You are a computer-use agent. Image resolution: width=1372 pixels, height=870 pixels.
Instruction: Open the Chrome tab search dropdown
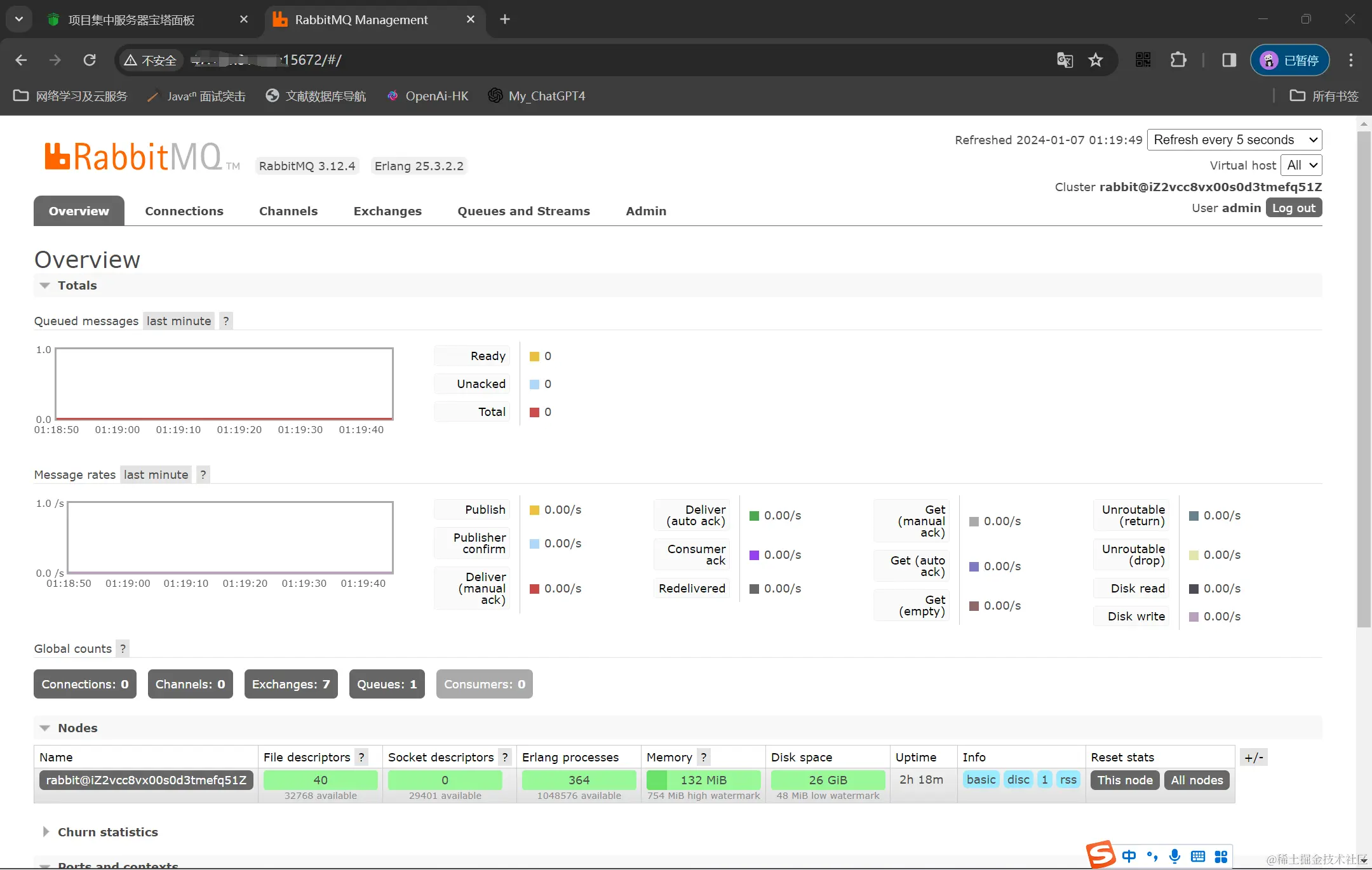(x=19, y=19)
